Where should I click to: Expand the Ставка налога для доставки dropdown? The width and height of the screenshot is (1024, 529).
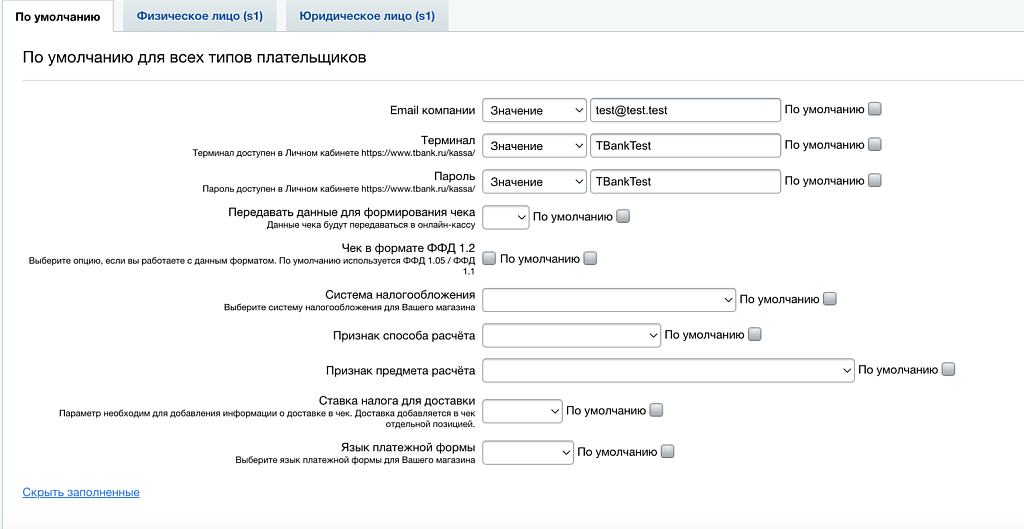pyautogui.click(x=523, y=410)
